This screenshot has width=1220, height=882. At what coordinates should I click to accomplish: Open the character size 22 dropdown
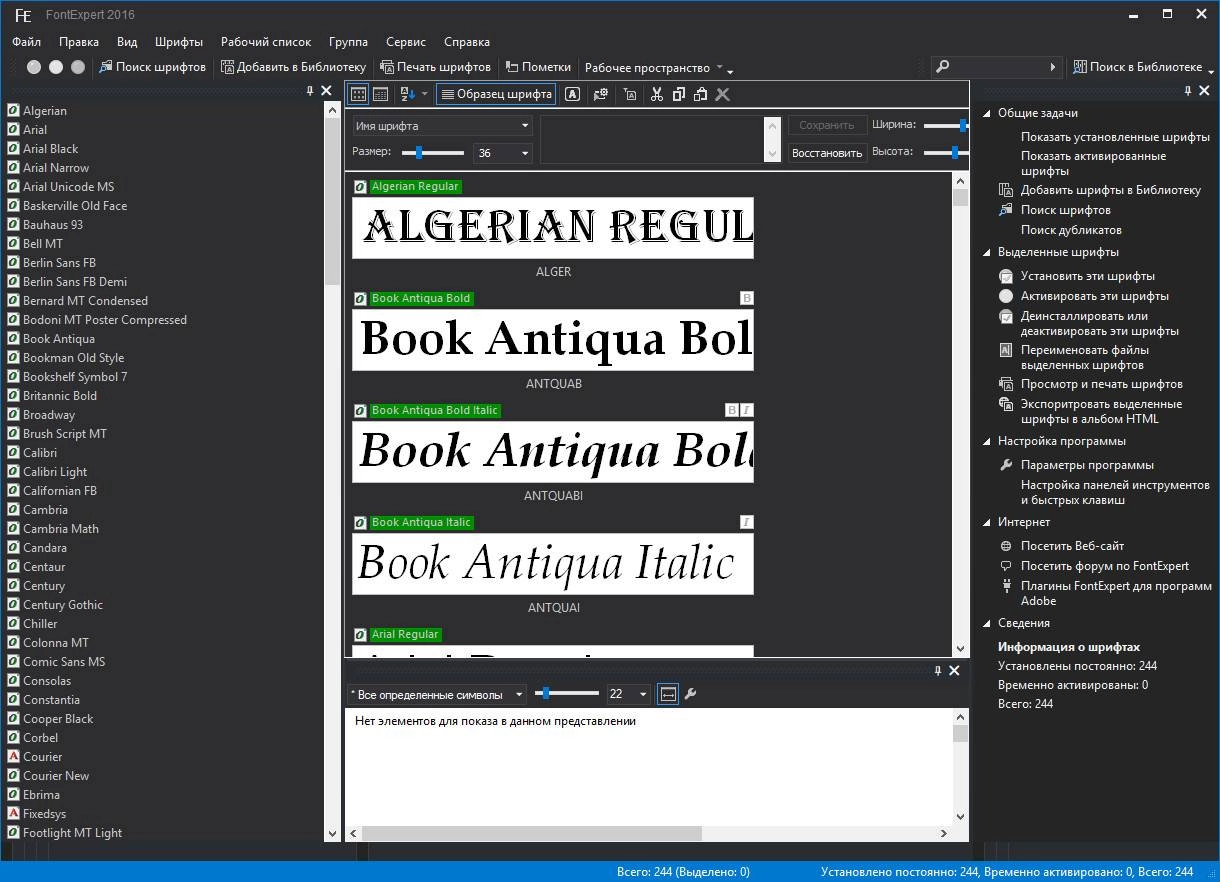pos(629,693)
